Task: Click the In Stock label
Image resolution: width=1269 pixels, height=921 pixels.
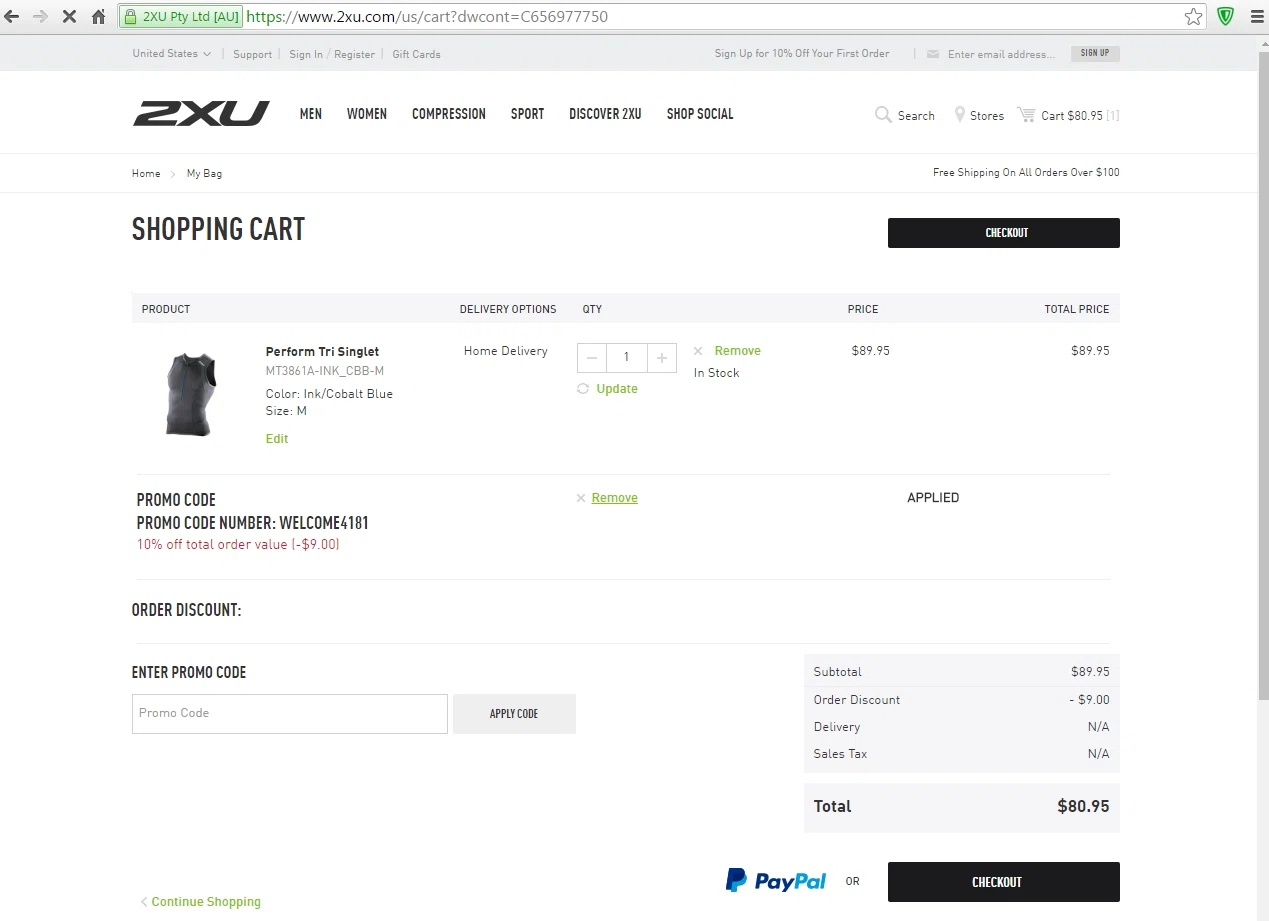Action: [717, 373]
